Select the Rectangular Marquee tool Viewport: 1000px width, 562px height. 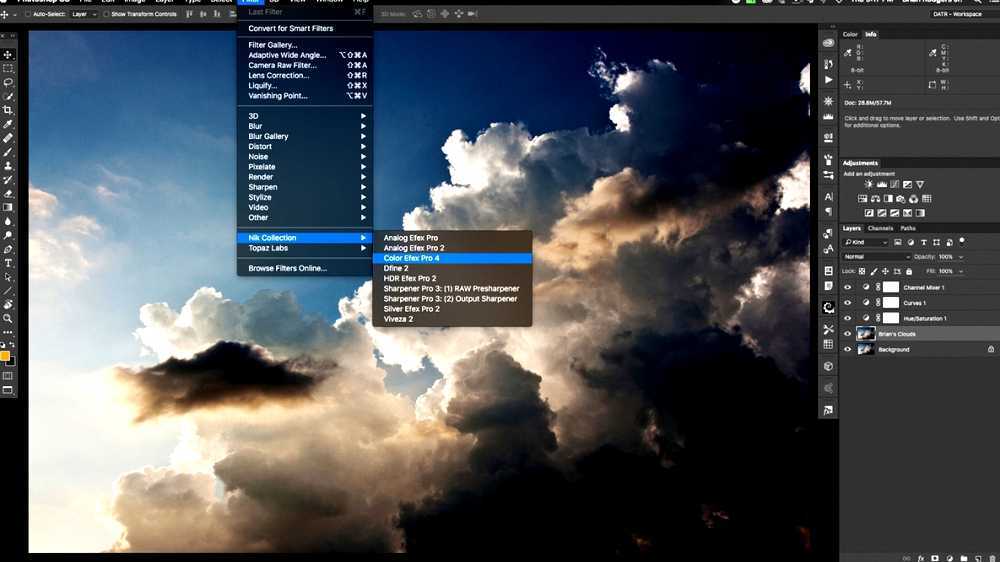(x=8, y=68)
